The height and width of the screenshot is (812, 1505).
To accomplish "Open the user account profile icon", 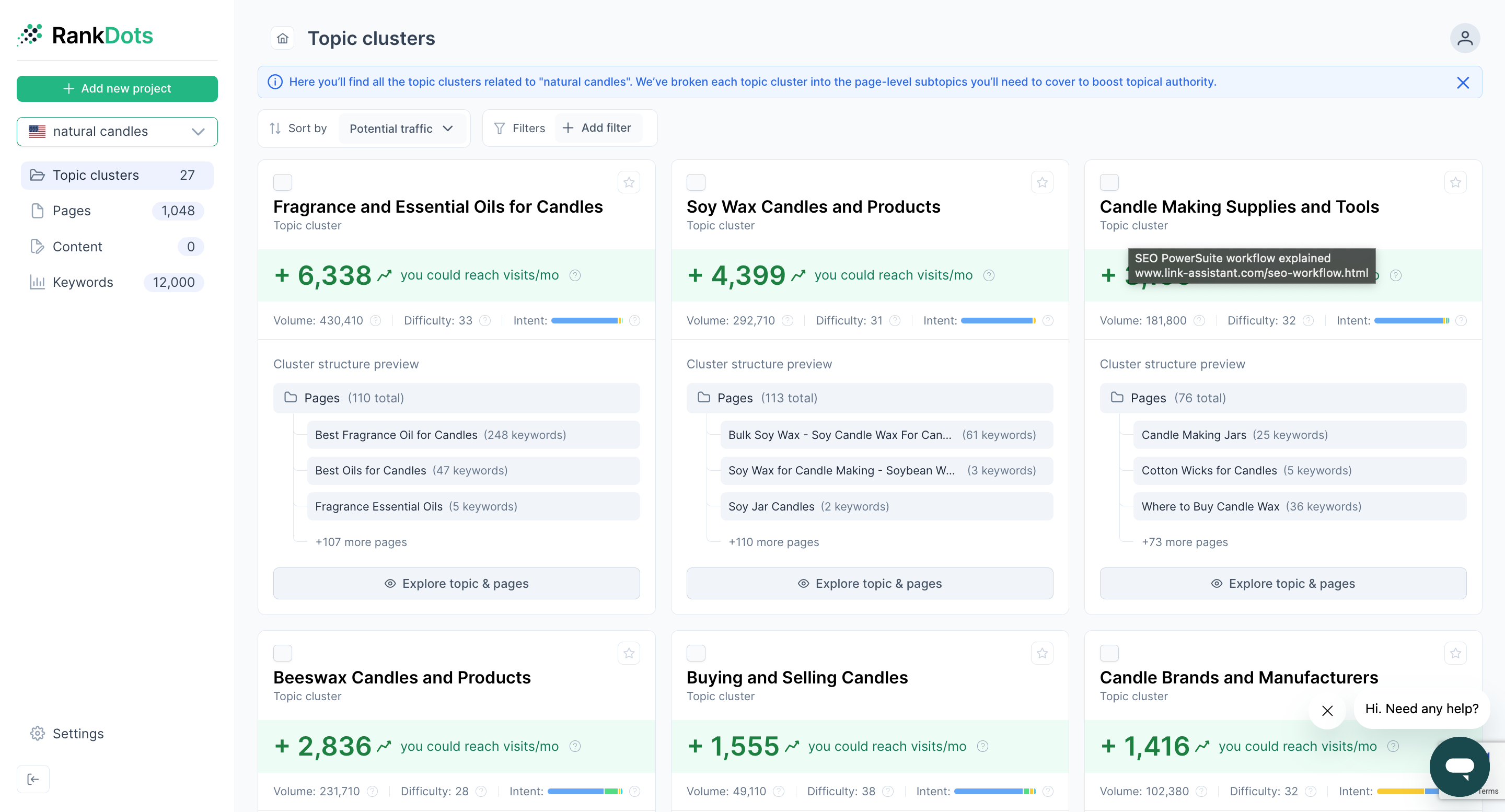I will coord(1464,39).
